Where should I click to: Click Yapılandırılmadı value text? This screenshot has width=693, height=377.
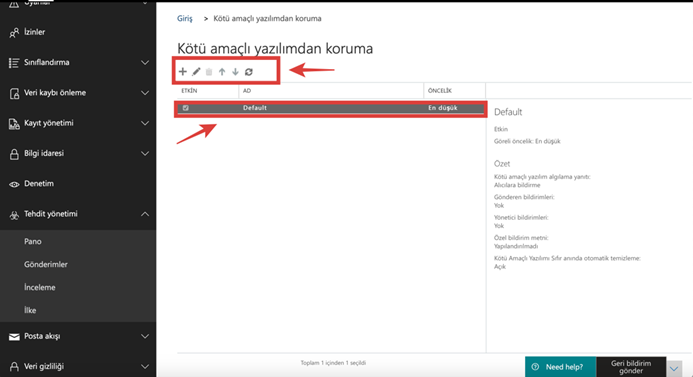point(515,246)
